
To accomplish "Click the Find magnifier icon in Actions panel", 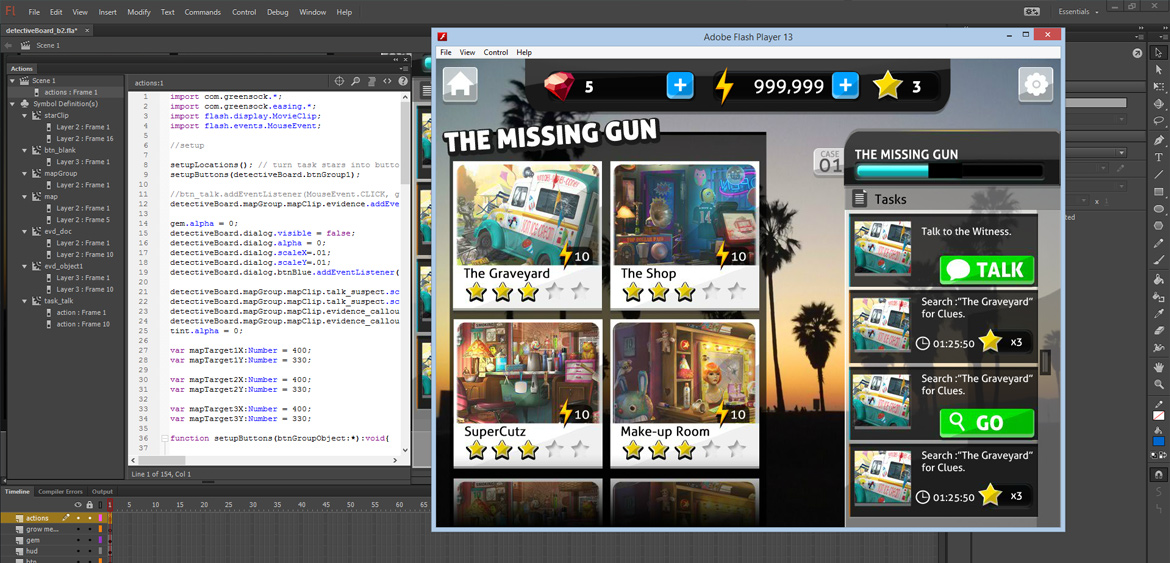I will coord(355,82).
